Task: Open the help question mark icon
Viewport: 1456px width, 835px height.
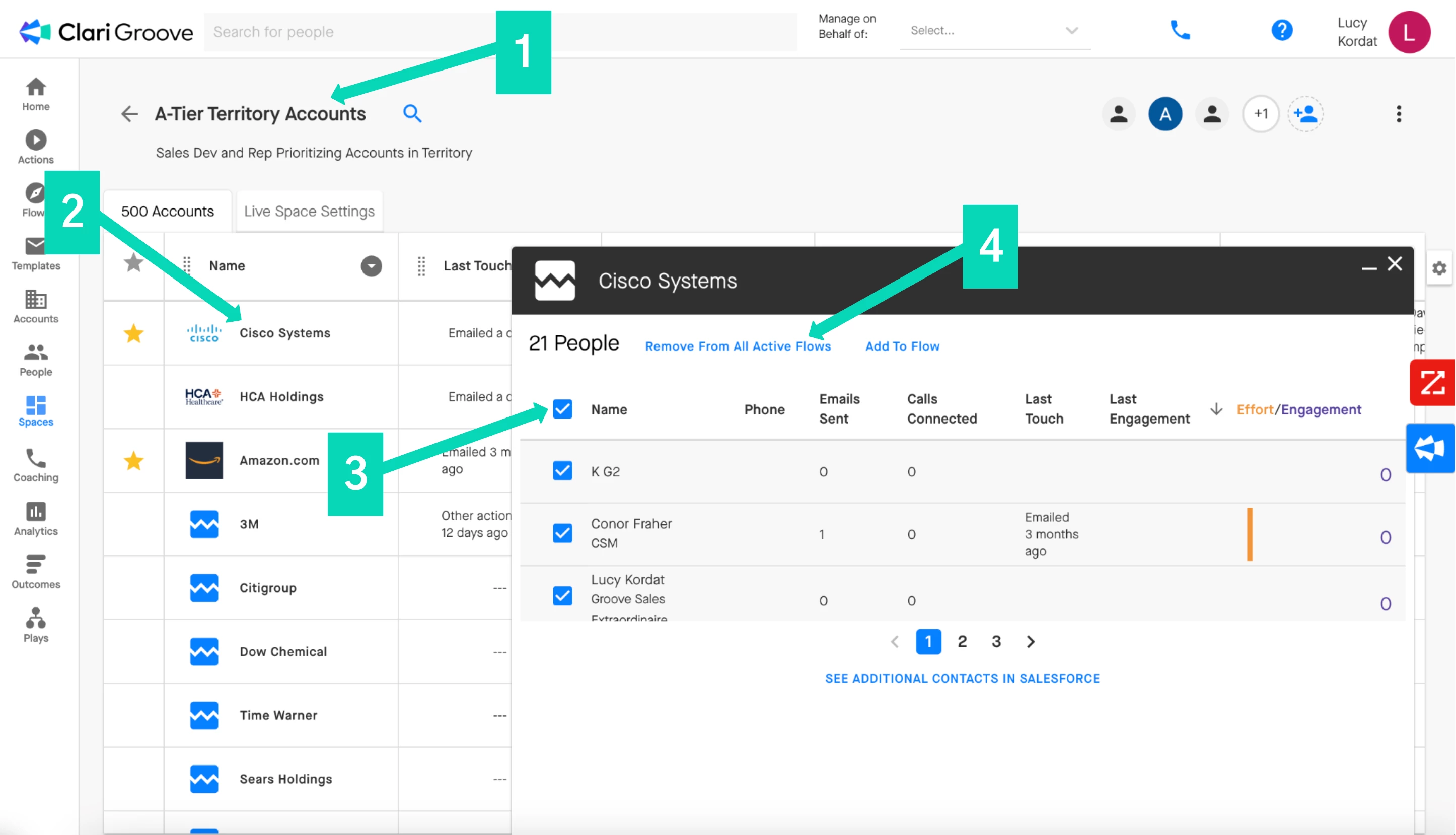Action: pyautogui.click(x=1282, y=30)
